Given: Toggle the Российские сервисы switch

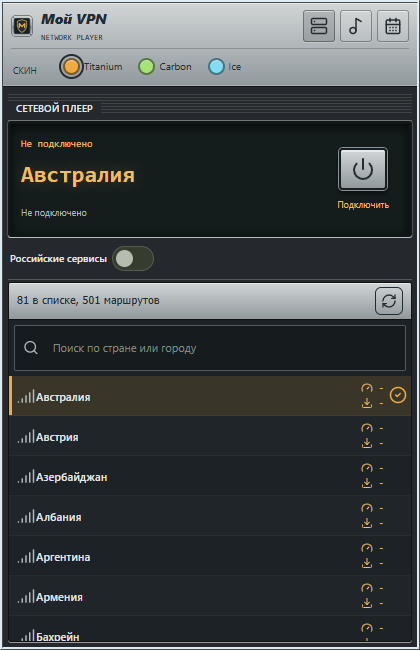Looking at the screenshot, I should tap(133, 259).
